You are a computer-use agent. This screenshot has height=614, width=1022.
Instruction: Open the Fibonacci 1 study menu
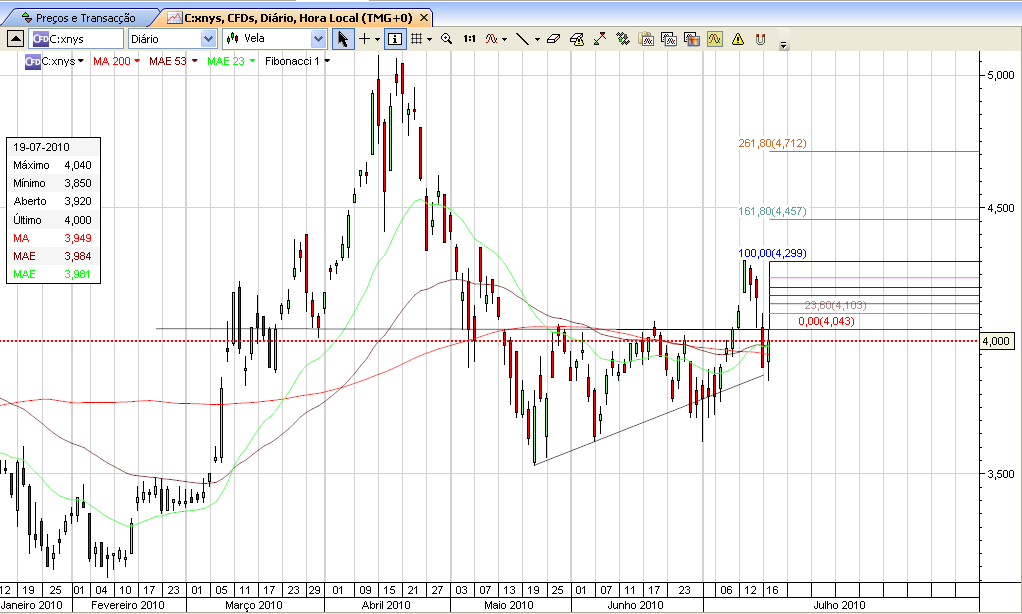point(327,61)
